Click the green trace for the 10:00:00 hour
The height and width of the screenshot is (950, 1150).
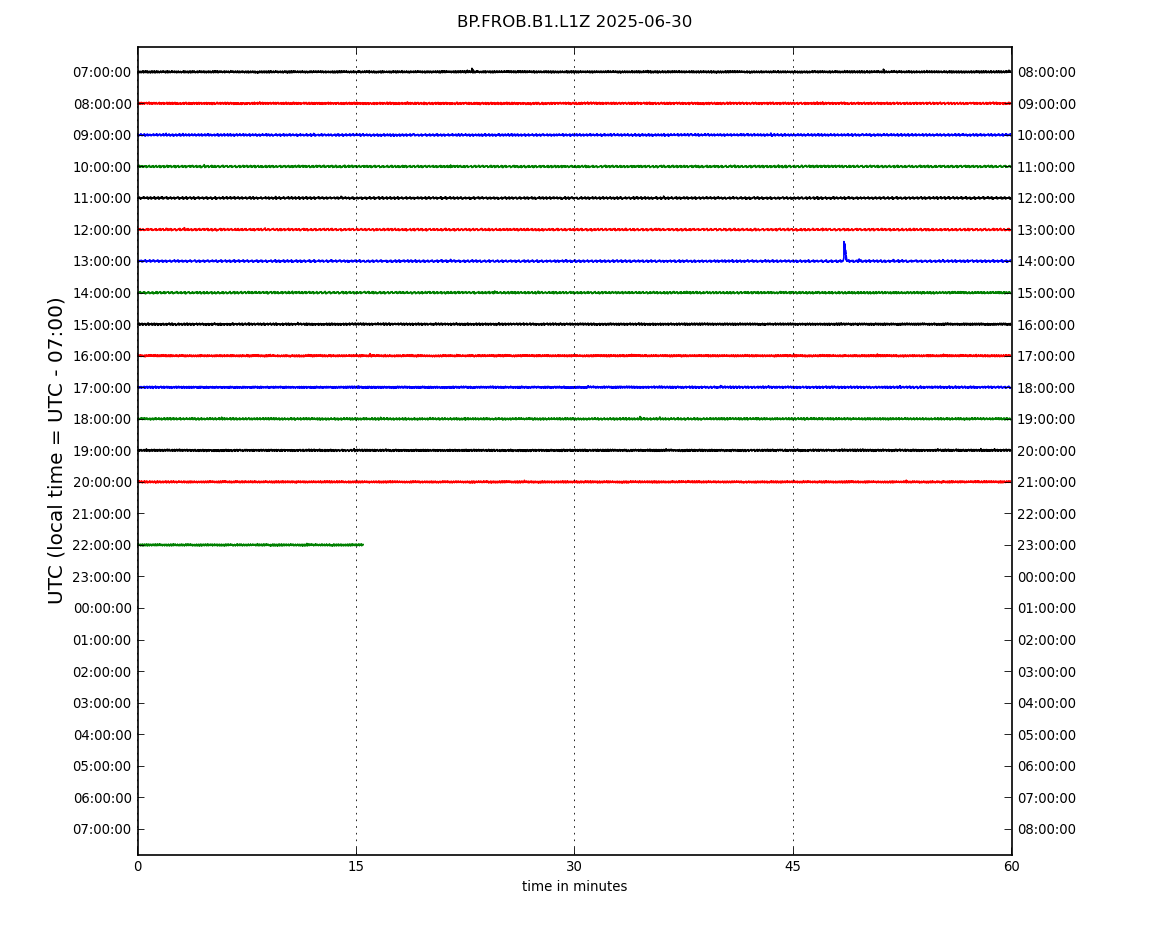(574, 167)
